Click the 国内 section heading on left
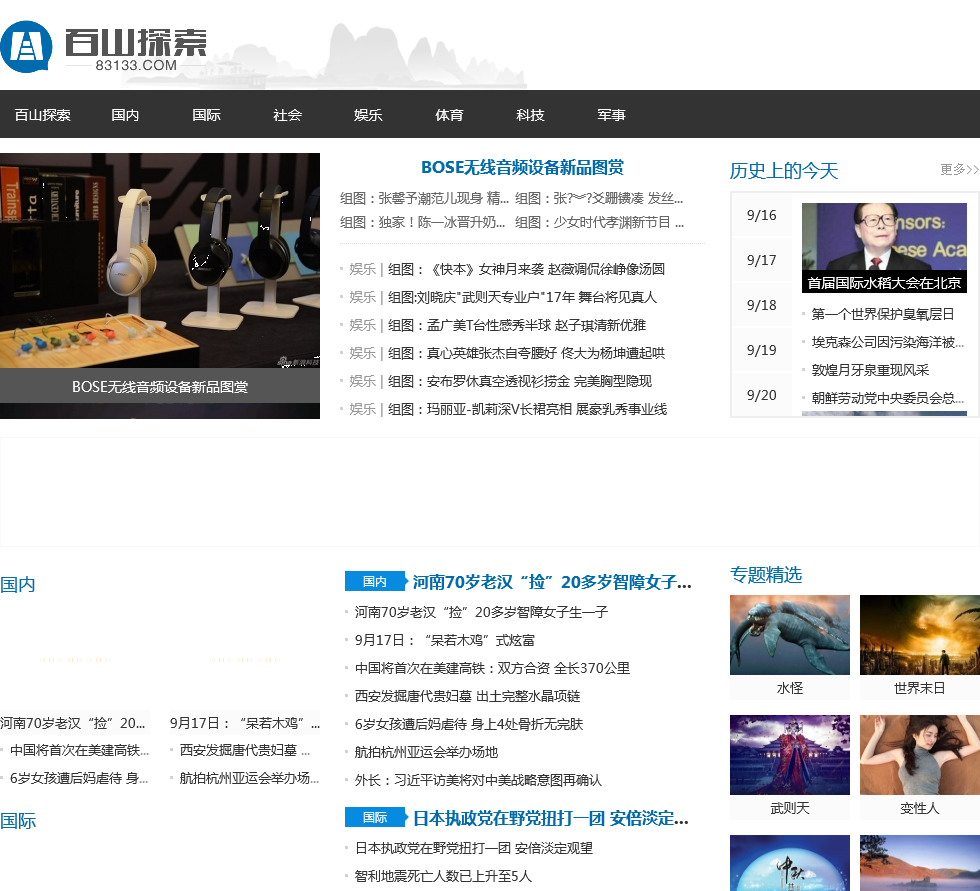The image size is (980, 891). pos(18,585)
